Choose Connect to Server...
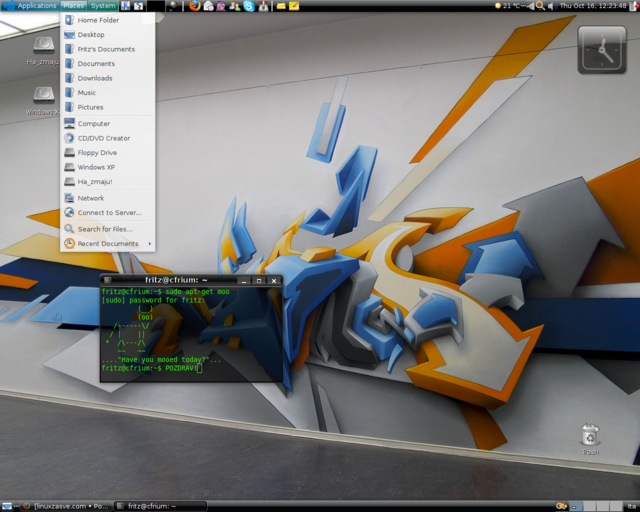This screenshot has width=640, height=512. coord(108,212)
